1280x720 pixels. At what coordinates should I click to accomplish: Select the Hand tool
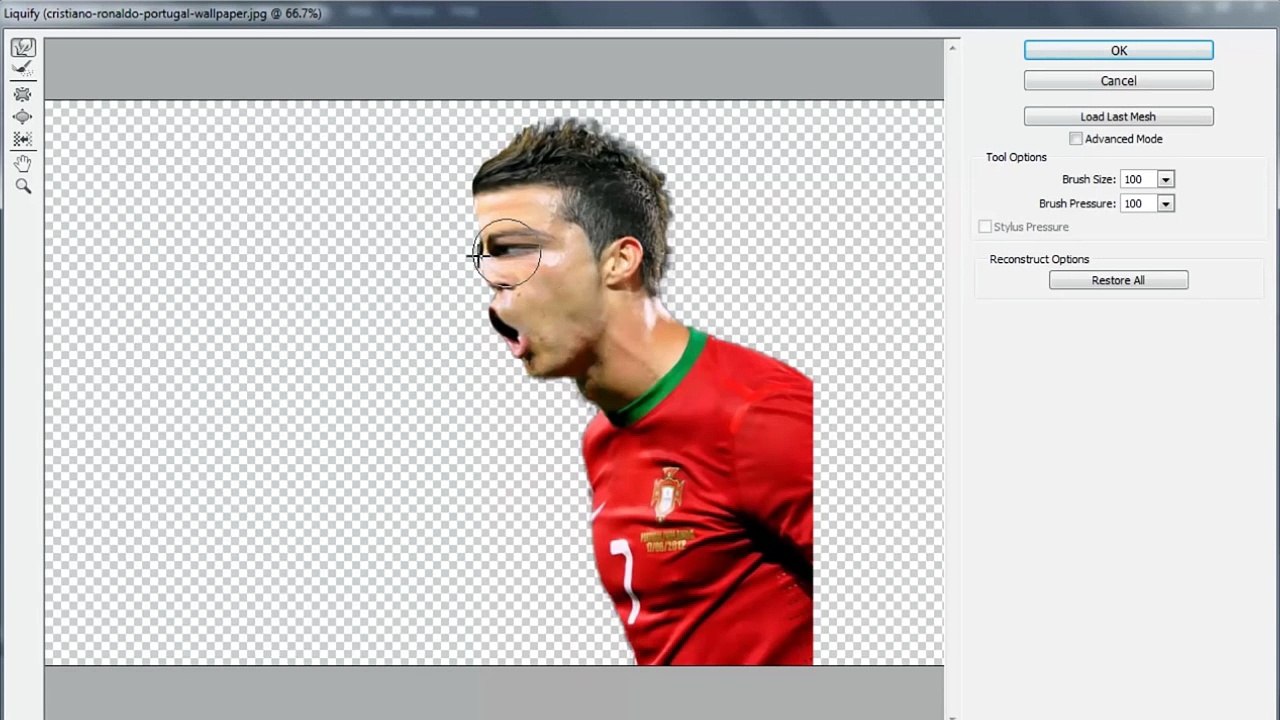23,163
